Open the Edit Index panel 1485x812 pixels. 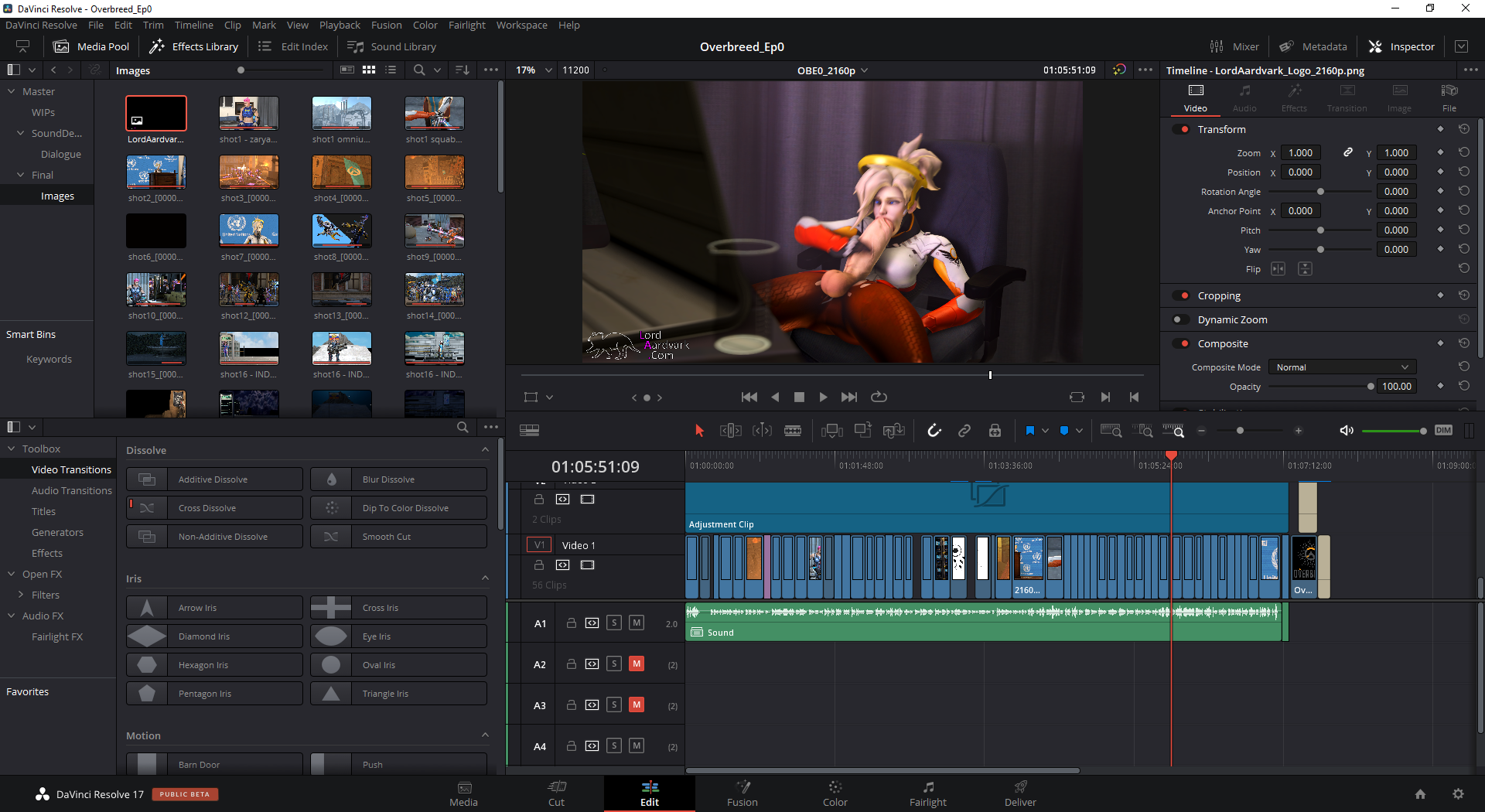[x=293, y=46]
